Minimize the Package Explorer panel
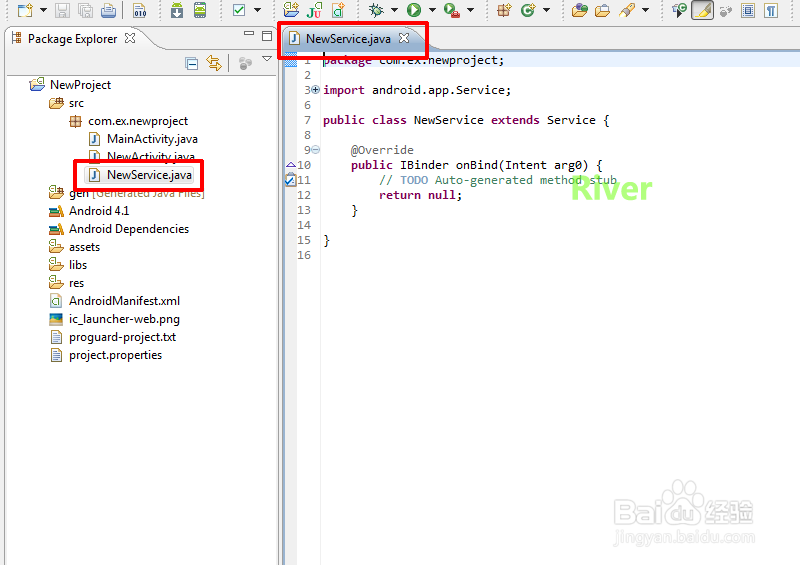 point(249,34)
